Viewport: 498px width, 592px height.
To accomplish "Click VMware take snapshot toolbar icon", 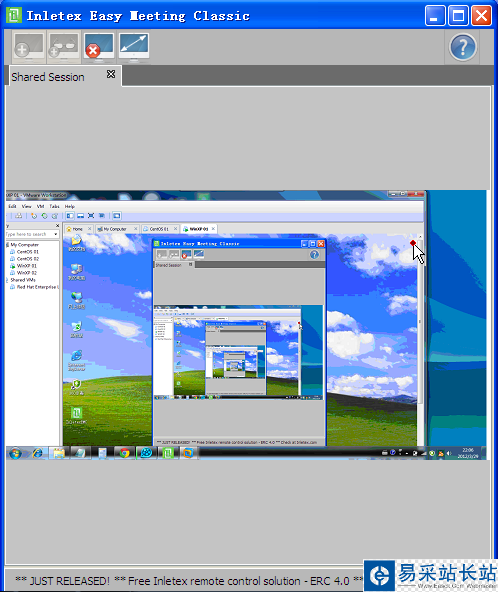I will coord(34,216).
